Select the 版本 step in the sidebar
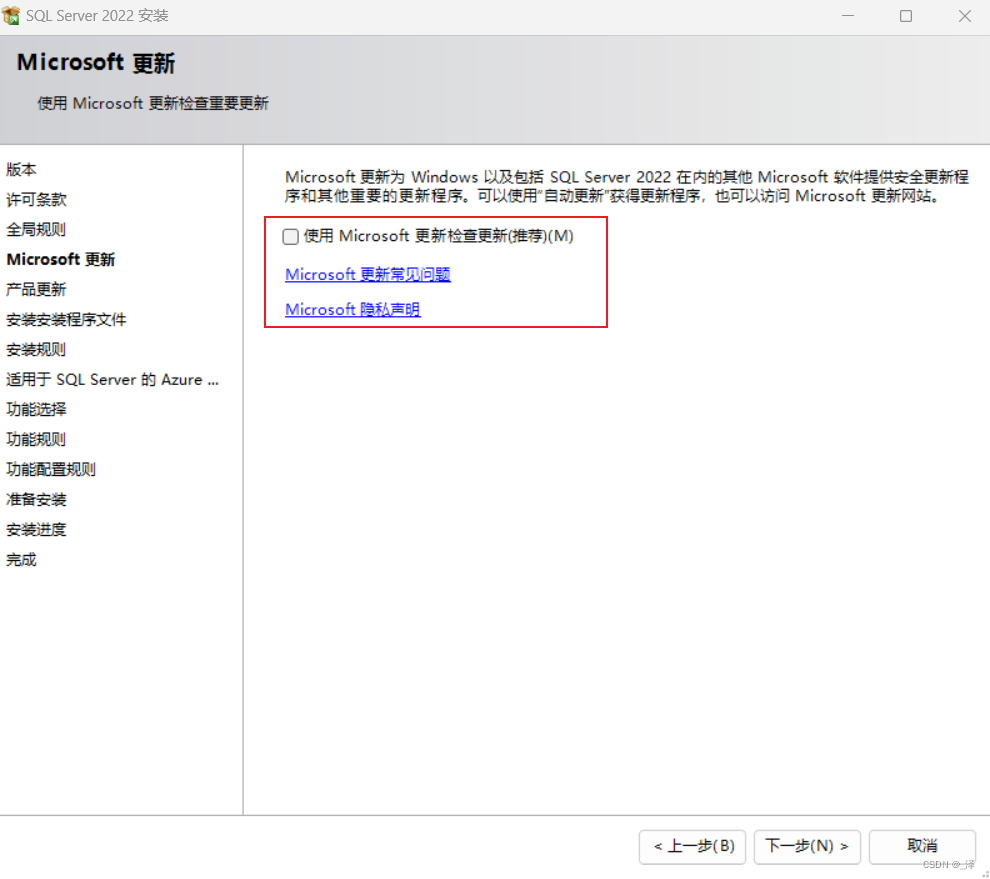The height and width of the screenshot is (879, 990). coord(21,169)
